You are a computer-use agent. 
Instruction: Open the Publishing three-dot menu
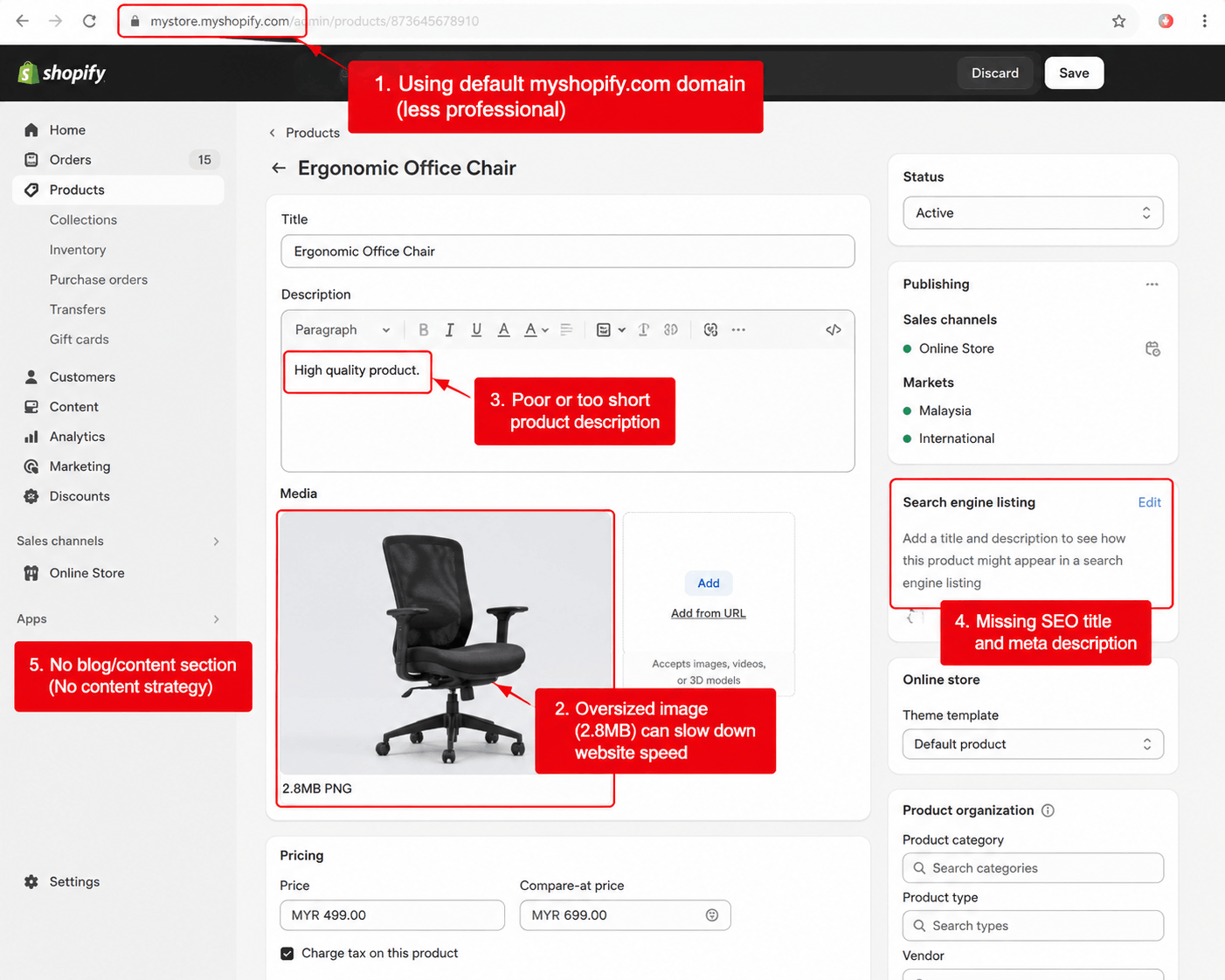[1152, 285]
